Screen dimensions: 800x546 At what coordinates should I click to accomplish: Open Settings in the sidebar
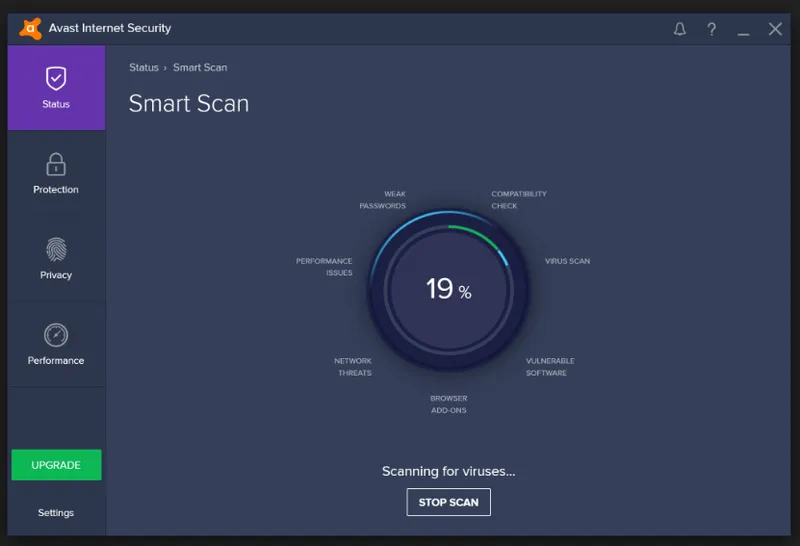56,512
